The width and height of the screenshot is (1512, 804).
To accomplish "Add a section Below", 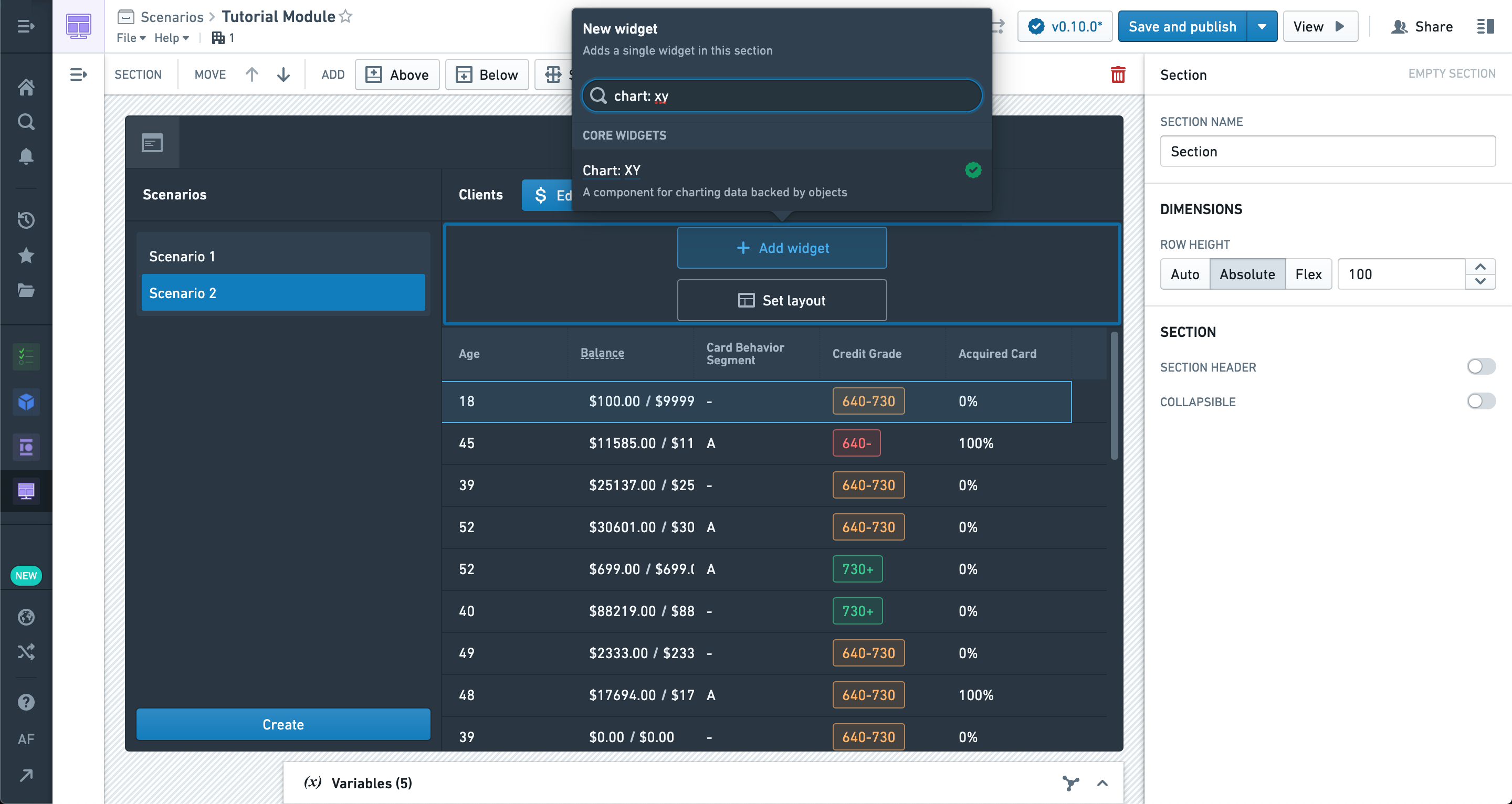I will click(487, 75).
